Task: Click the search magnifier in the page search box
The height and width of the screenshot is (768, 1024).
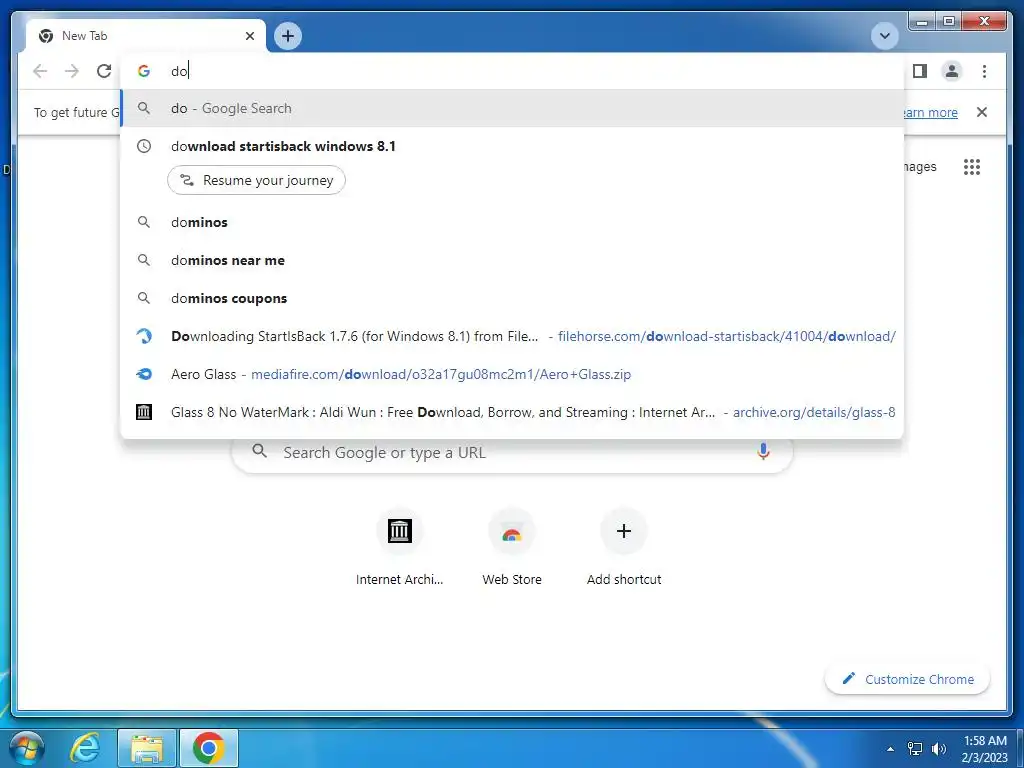Action: click(260, 451)
